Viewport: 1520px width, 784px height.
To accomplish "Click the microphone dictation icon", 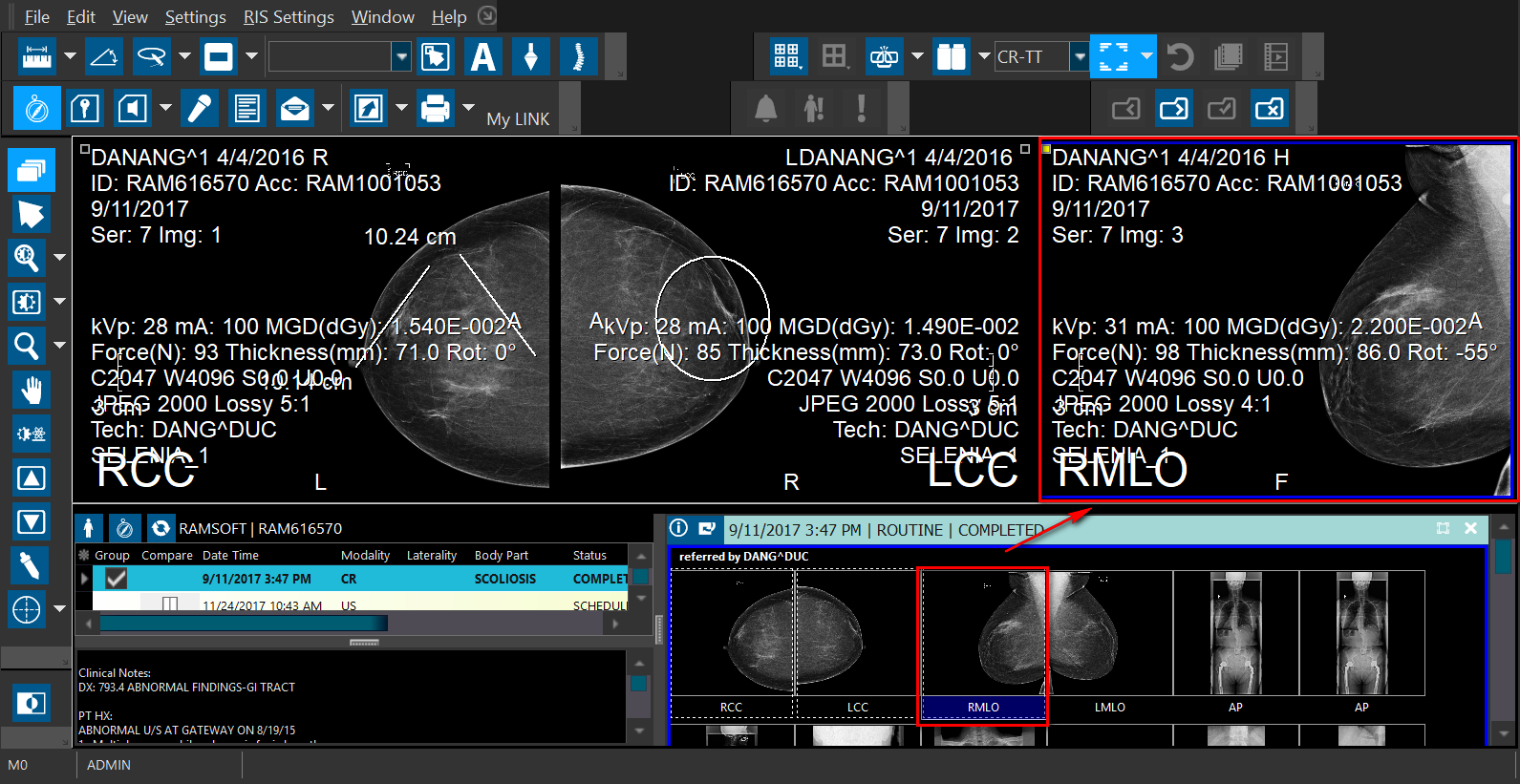I will coord(200,108).
